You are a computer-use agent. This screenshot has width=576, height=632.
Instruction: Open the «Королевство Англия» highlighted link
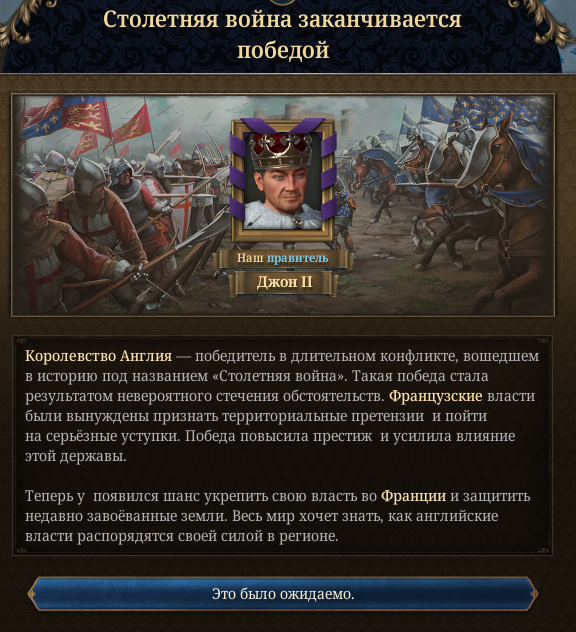click(98, 356)
